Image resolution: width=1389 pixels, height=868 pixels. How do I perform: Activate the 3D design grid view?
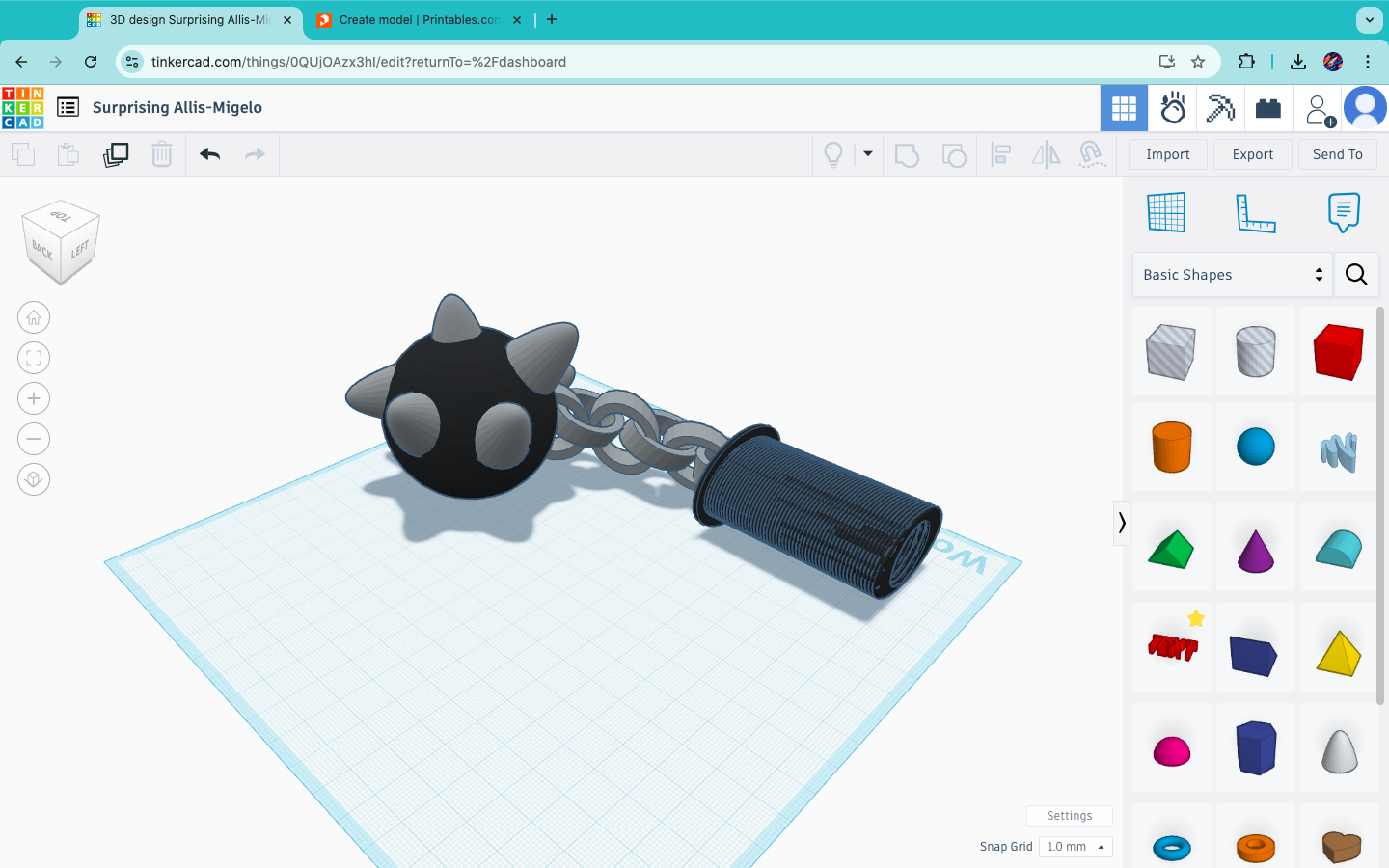click(x=1124, y=108)
